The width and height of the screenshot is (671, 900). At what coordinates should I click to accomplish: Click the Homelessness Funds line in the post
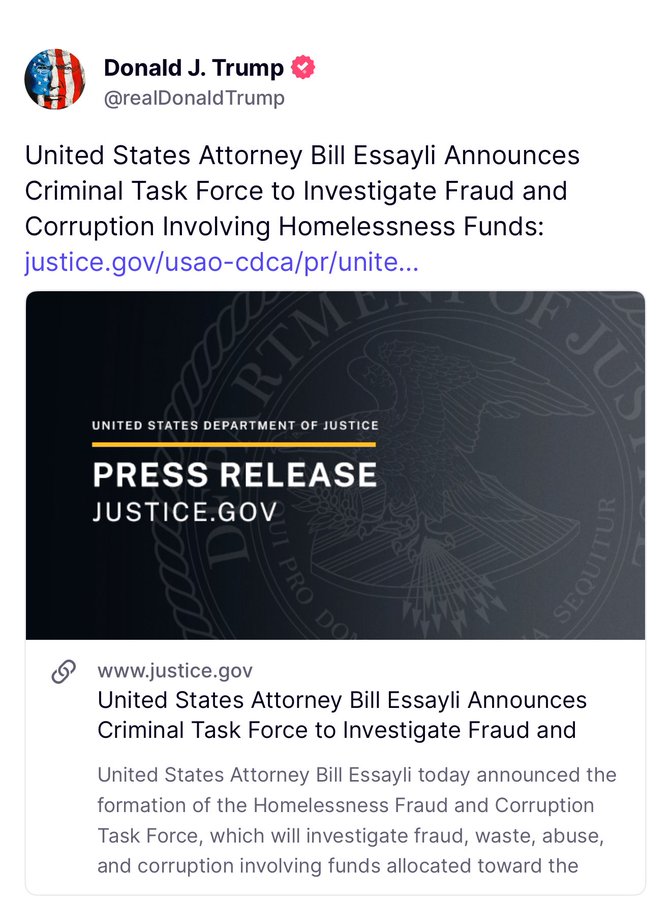click(284, 226)
